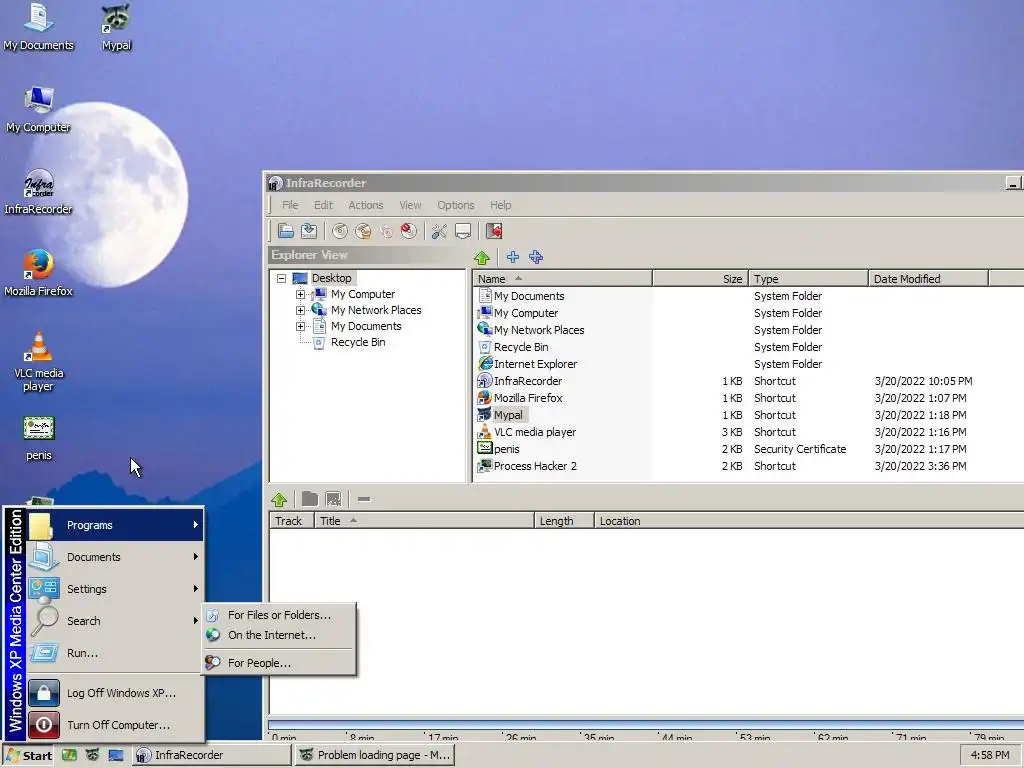The height and width of the screenshot is (768, 1024).
Task: Click the disc drive tray icon in toolbar
Action: pyautogui.click(x=462, y=231)
